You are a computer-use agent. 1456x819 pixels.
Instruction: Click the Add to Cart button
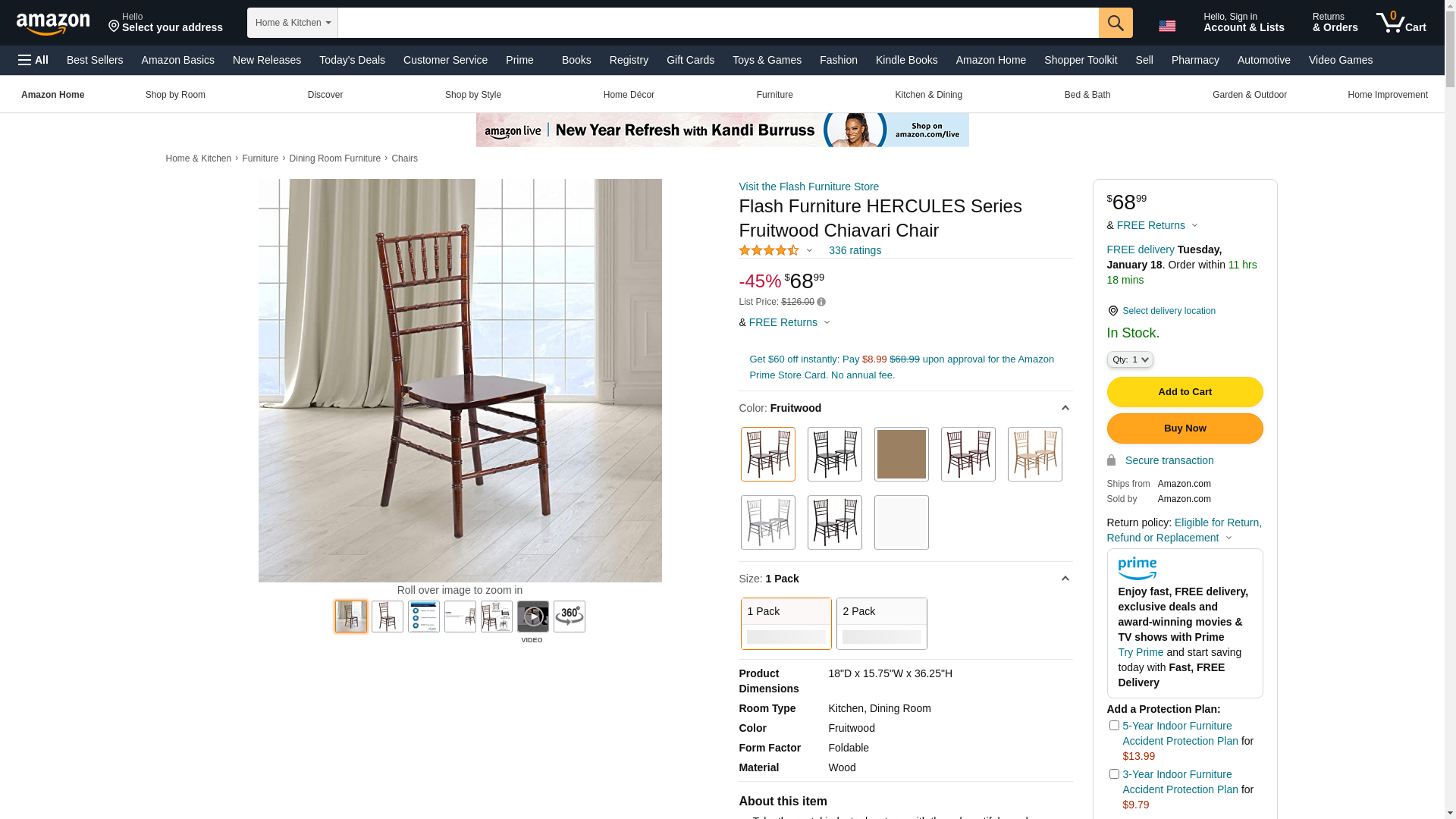pyautogui.click(x=1185, y=392)
